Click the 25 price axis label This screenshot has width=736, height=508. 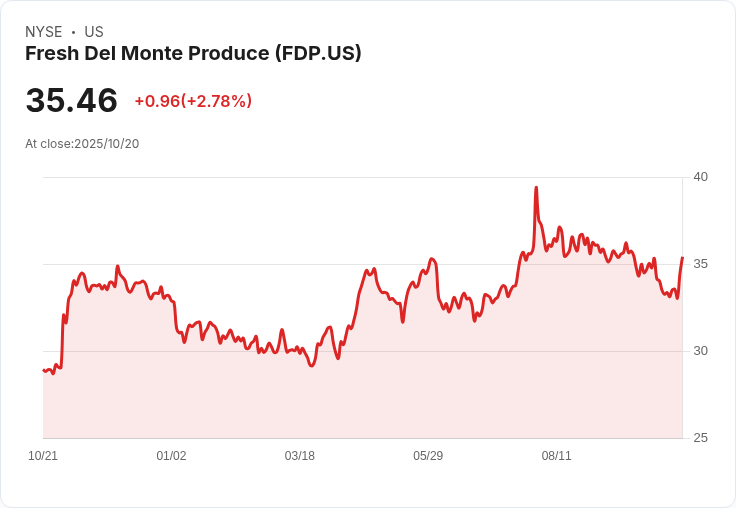[700, 438]
